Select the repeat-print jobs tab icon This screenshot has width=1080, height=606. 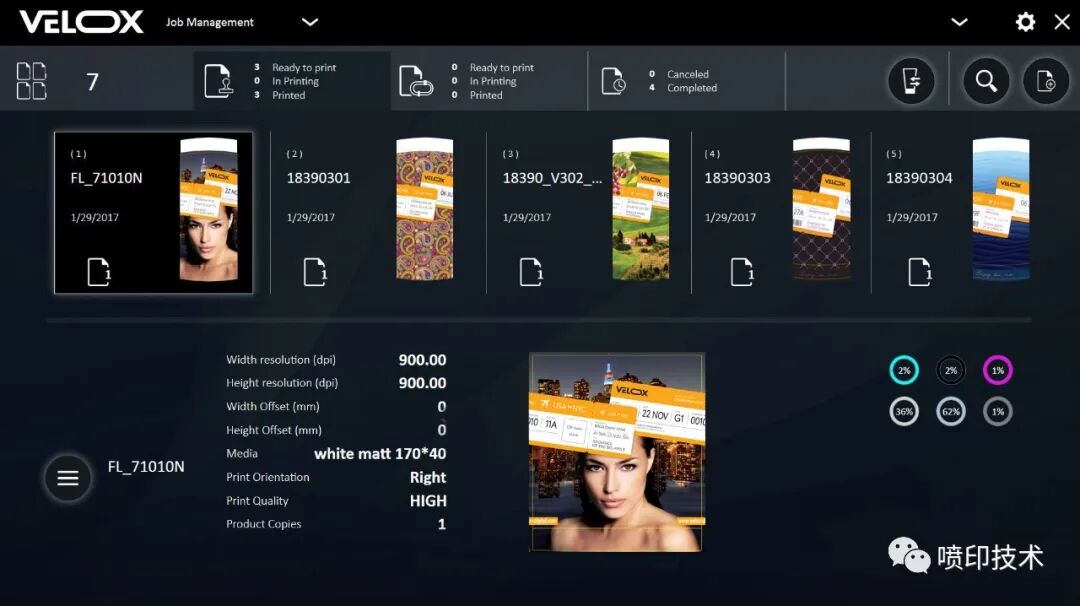coord(415,81)
